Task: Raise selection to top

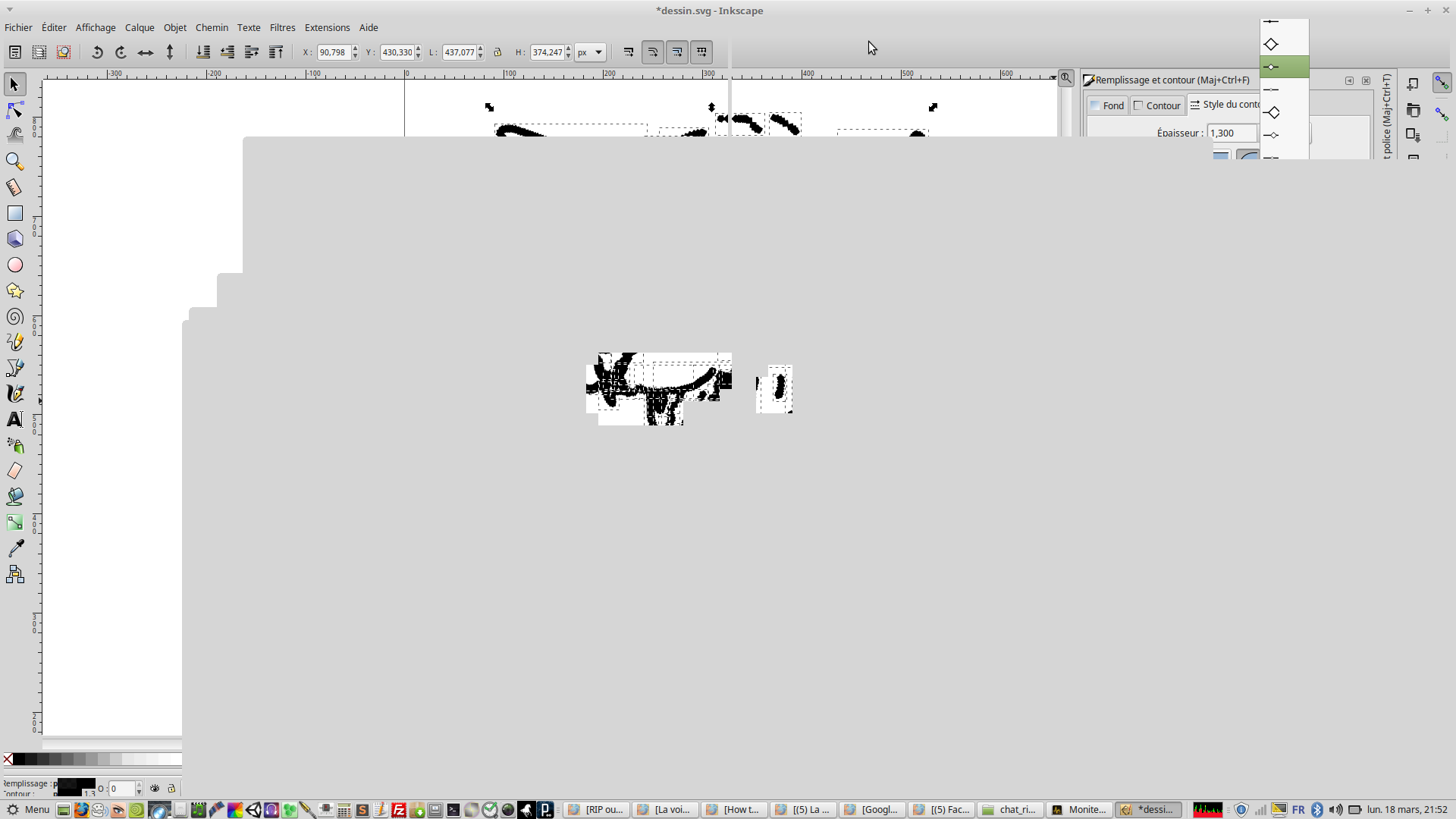Action: (x=276, y=52)
